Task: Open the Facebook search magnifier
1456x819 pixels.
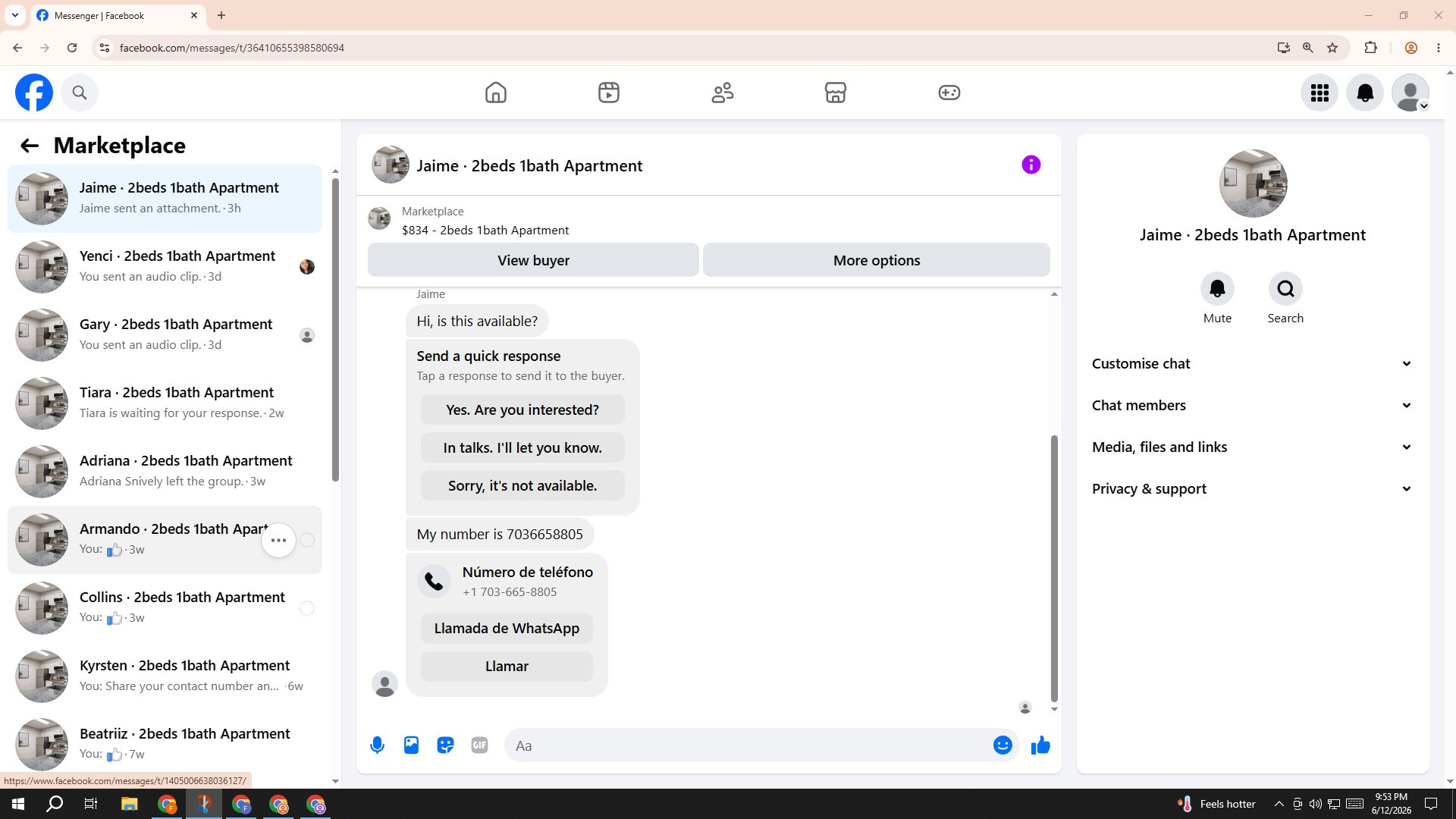Action: (80, 93)
